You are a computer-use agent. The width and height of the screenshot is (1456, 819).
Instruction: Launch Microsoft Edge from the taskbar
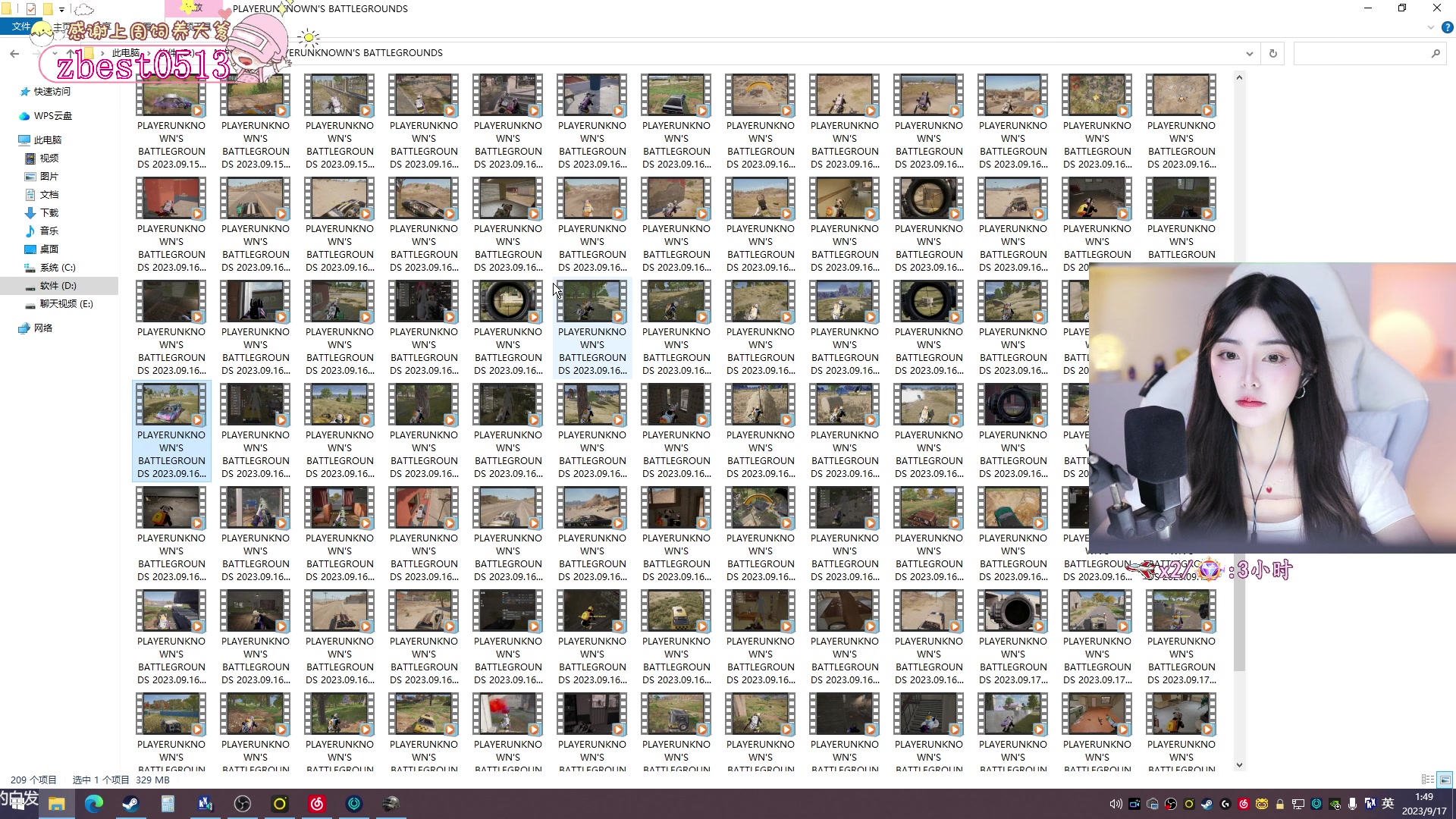94,804
